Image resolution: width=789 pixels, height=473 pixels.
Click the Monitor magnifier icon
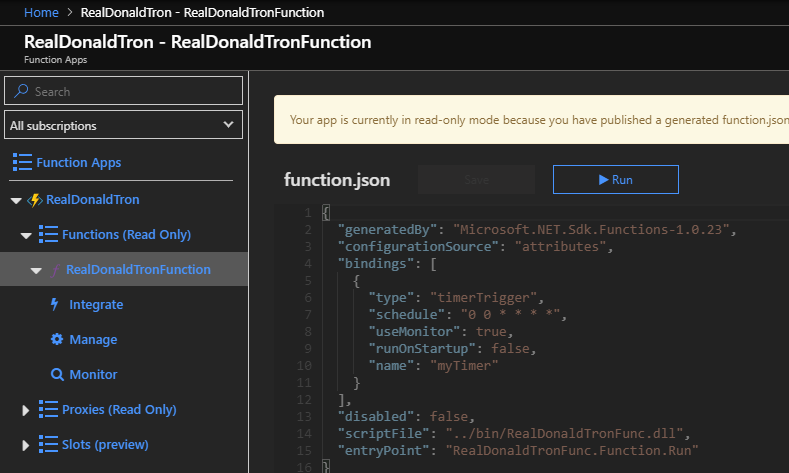pyautogui.click(x=57, y=374)
